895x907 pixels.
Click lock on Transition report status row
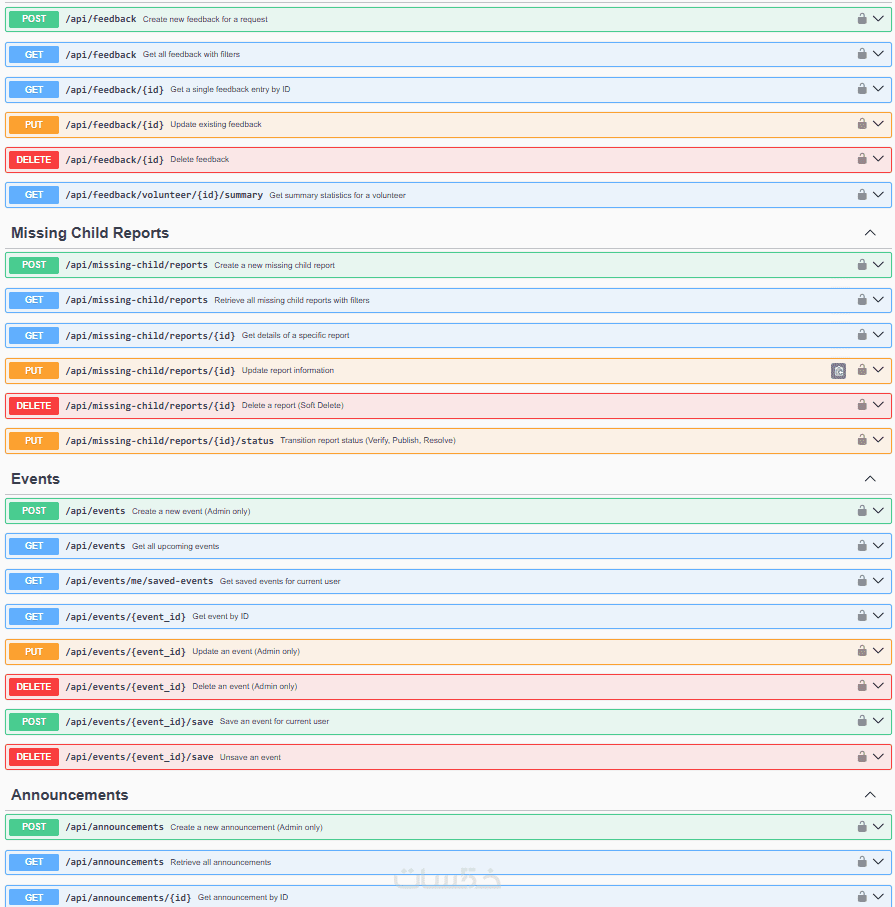point(861,440)
